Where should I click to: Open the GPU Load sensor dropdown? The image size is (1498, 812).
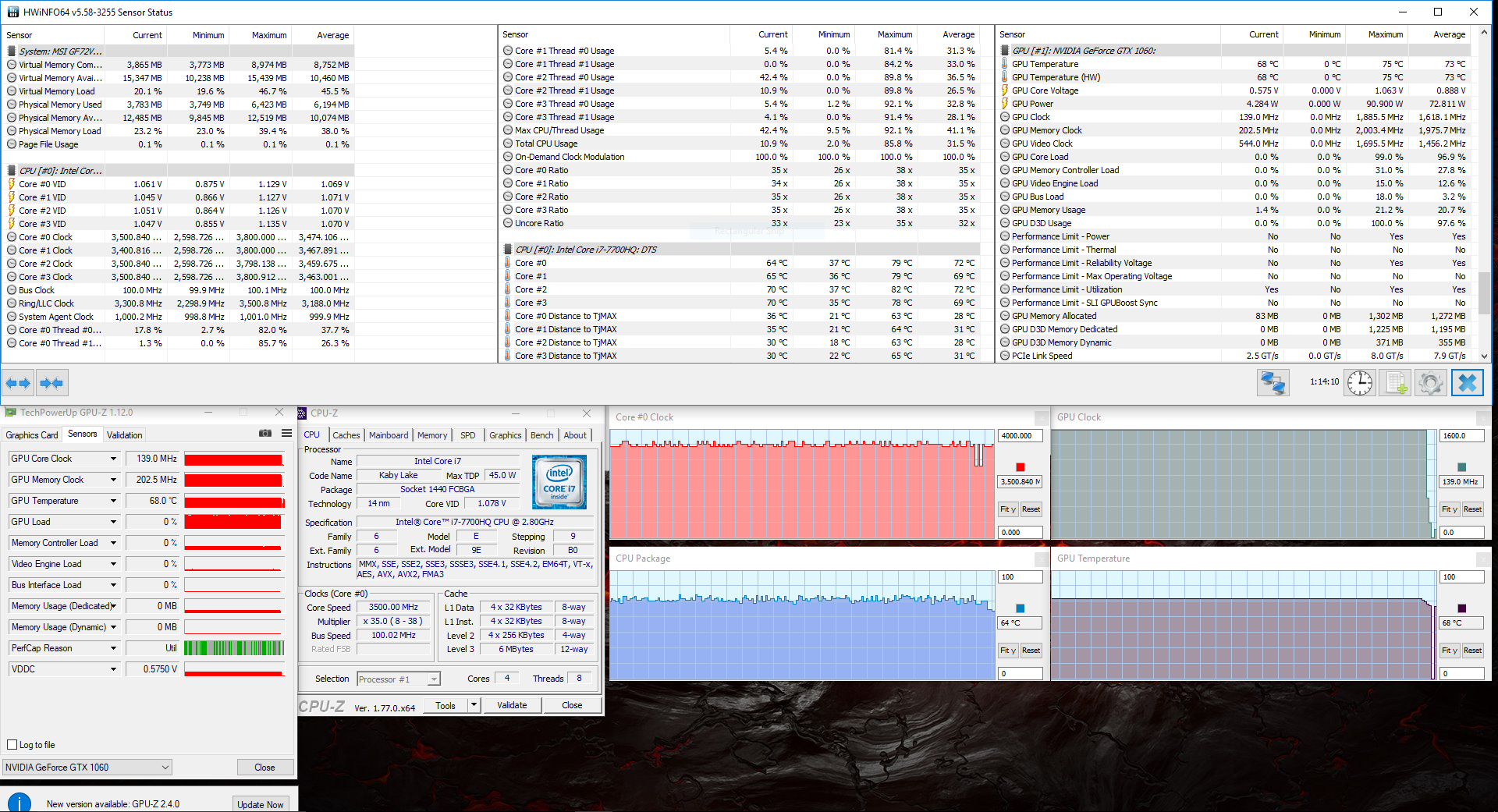click(x=113, y=522)
